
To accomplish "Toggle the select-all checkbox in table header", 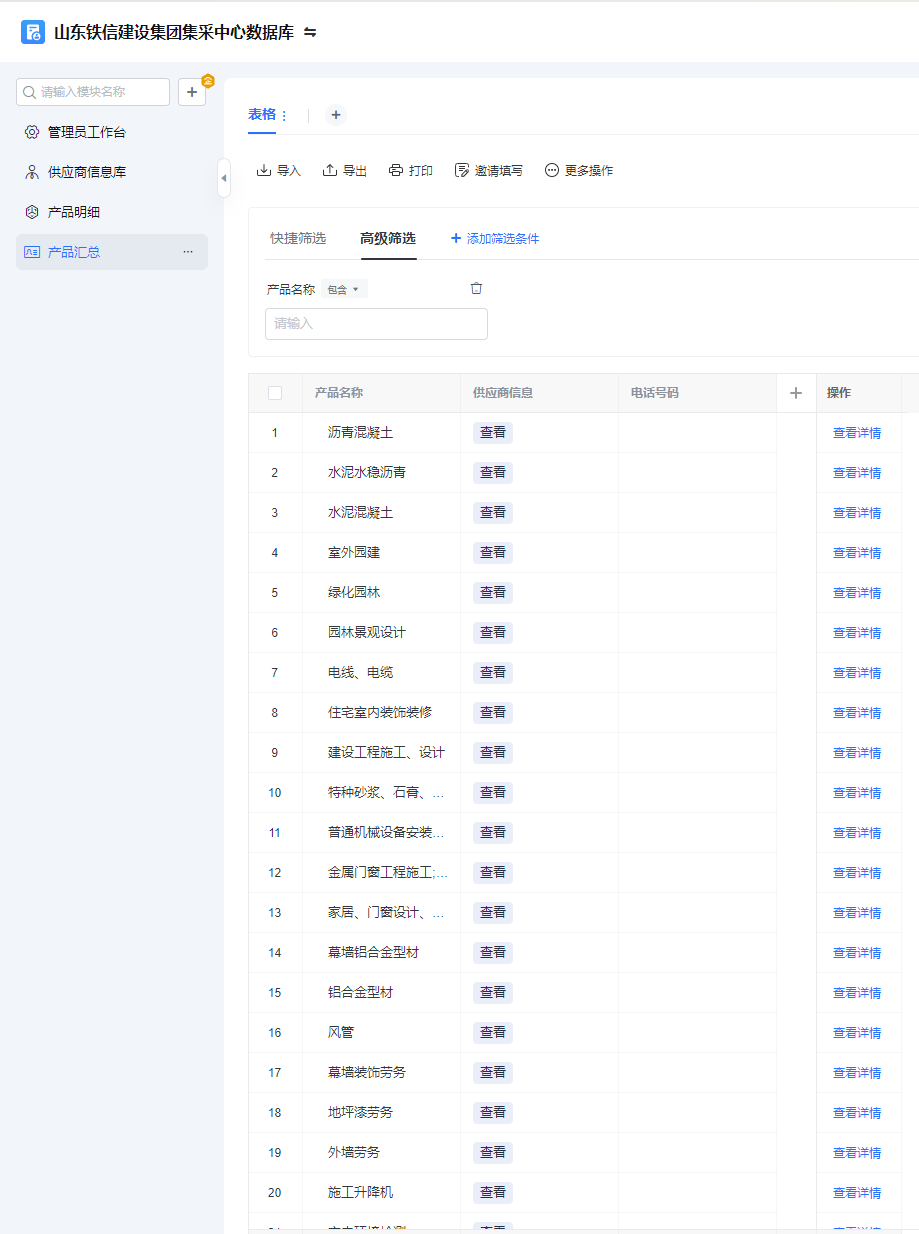I will click(275, 393).
